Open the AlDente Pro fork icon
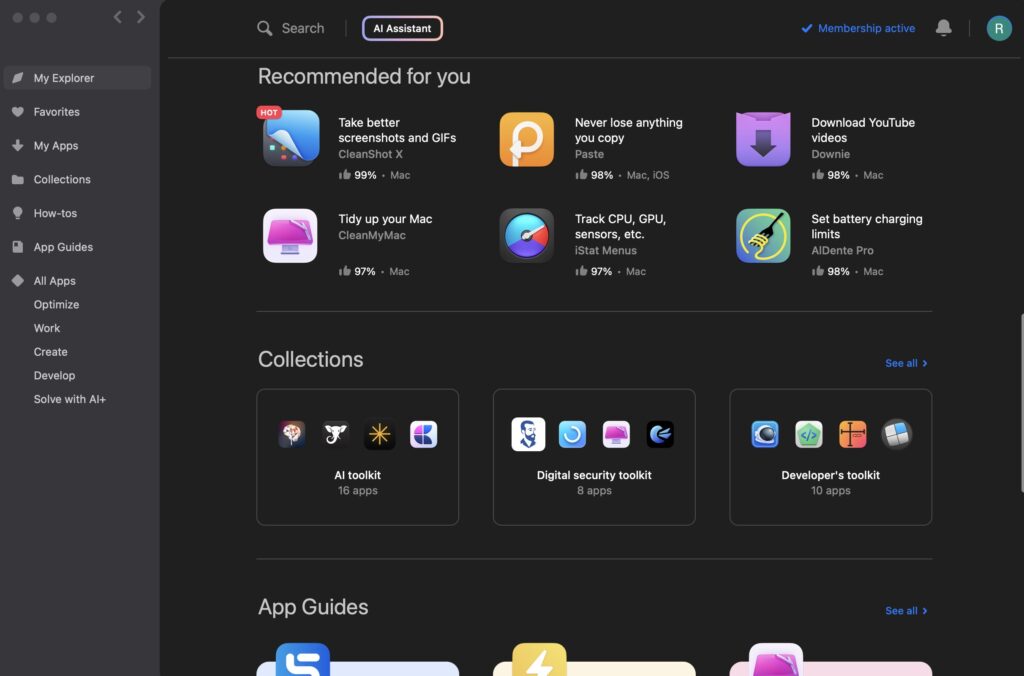Screen dimensions: 1024x676 coord(763,235)
